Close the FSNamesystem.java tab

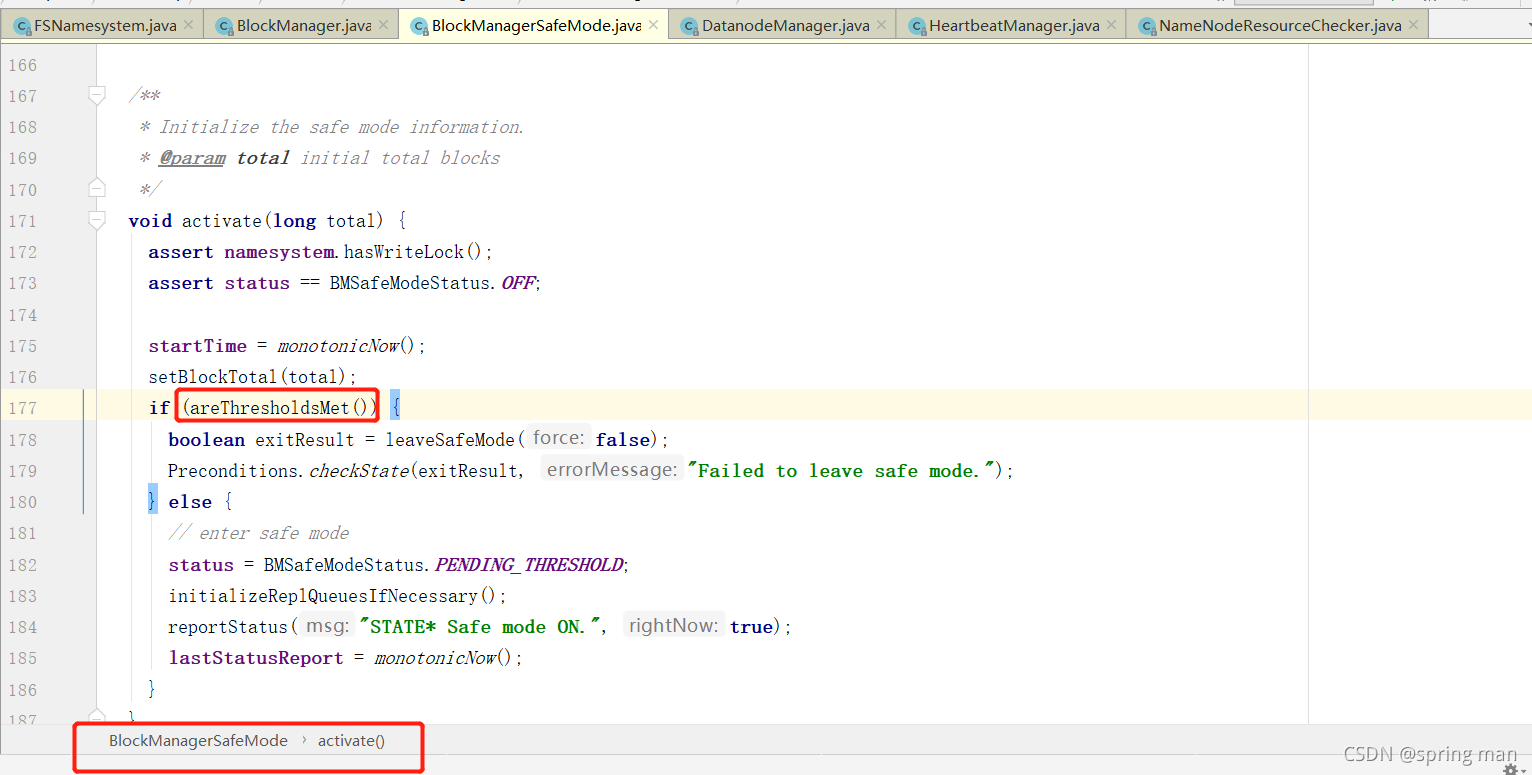[189, 26]
